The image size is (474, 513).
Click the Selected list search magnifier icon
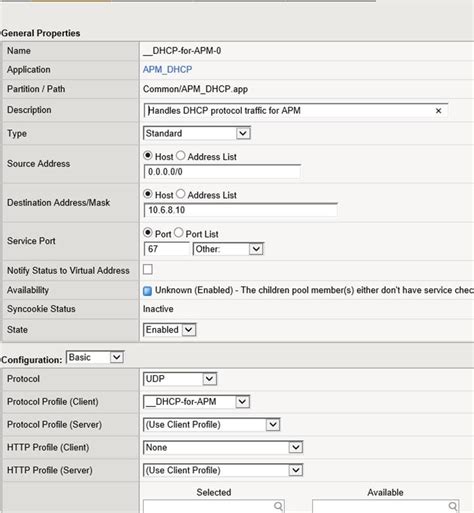click(278, 506)
